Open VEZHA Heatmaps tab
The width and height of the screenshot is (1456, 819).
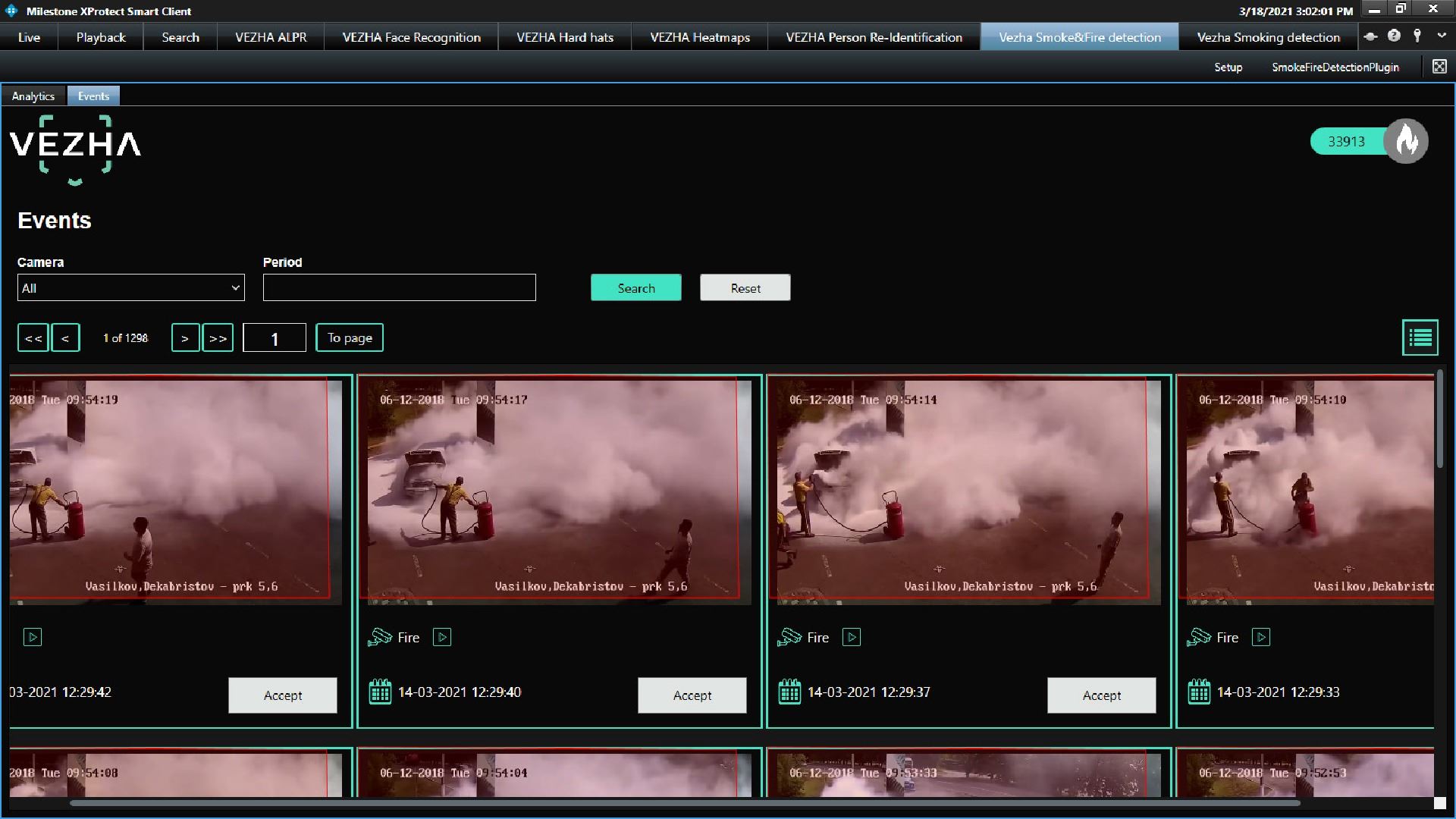(x=700, y=37)
